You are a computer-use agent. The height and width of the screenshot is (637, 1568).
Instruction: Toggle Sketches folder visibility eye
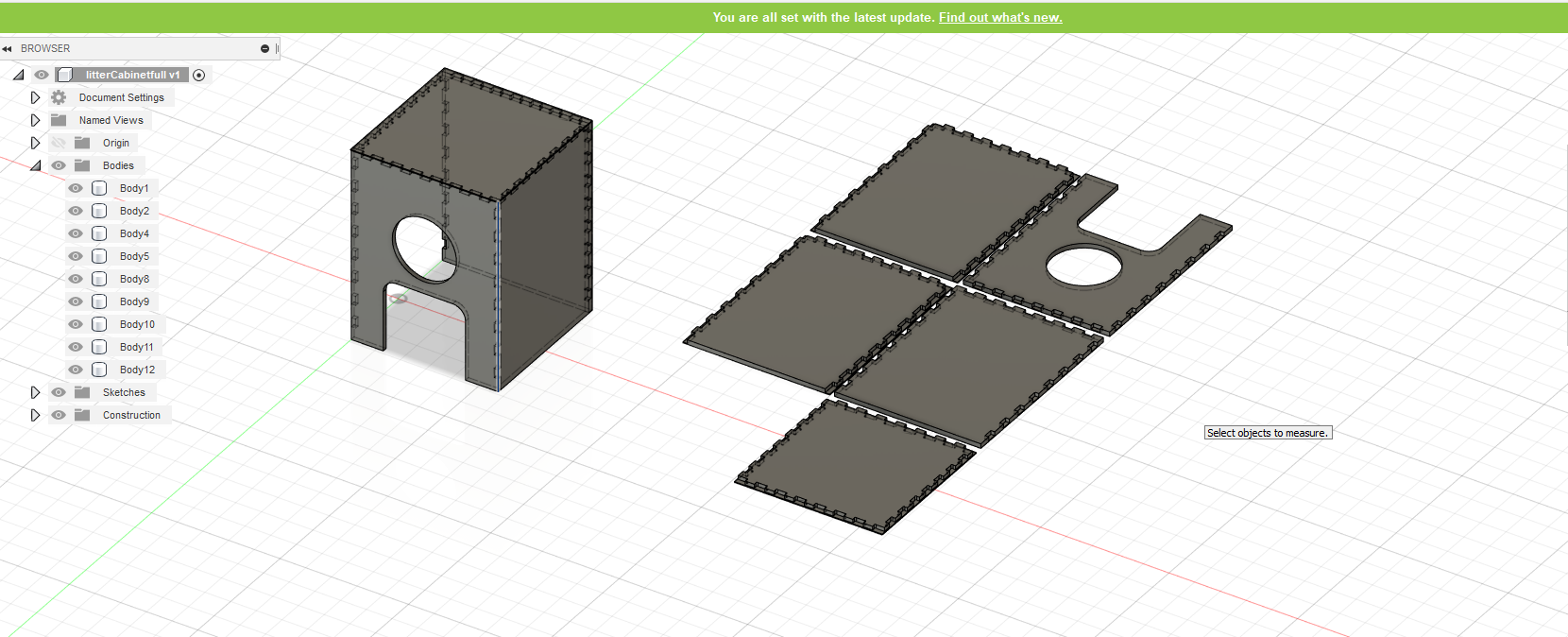(59, 392)
